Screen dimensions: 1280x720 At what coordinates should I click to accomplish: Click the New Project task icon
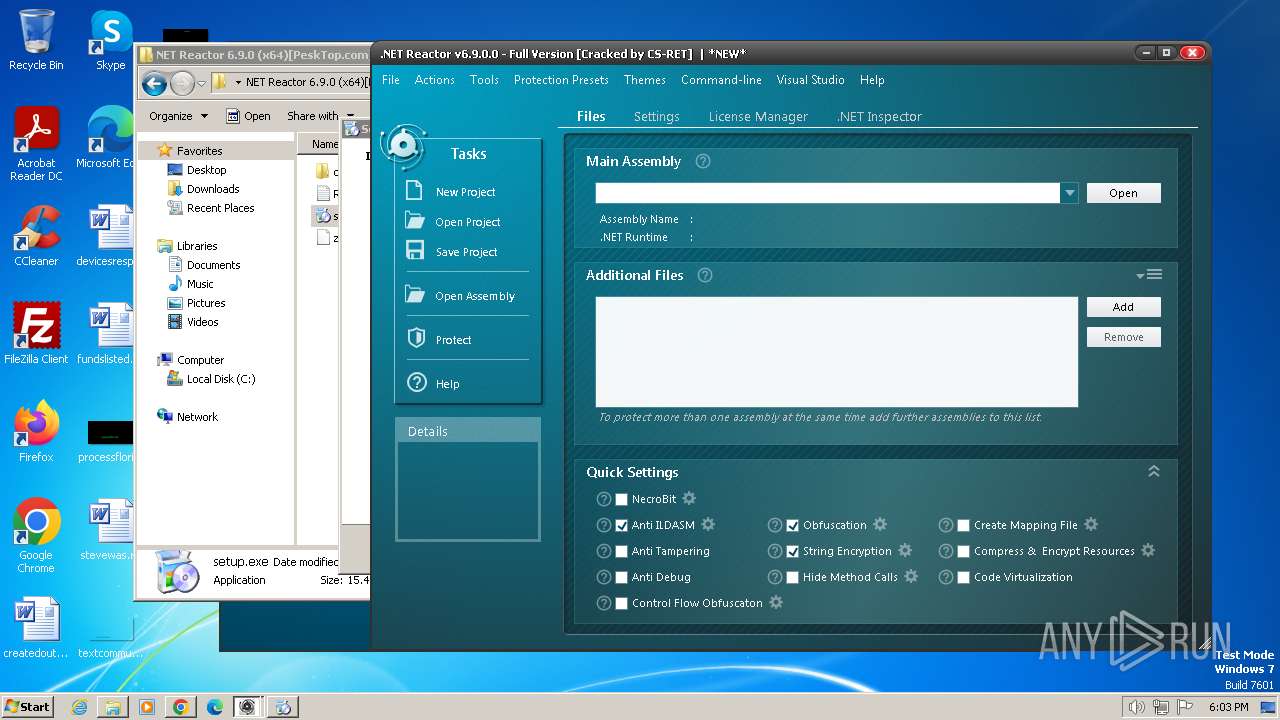pos(415,191)
